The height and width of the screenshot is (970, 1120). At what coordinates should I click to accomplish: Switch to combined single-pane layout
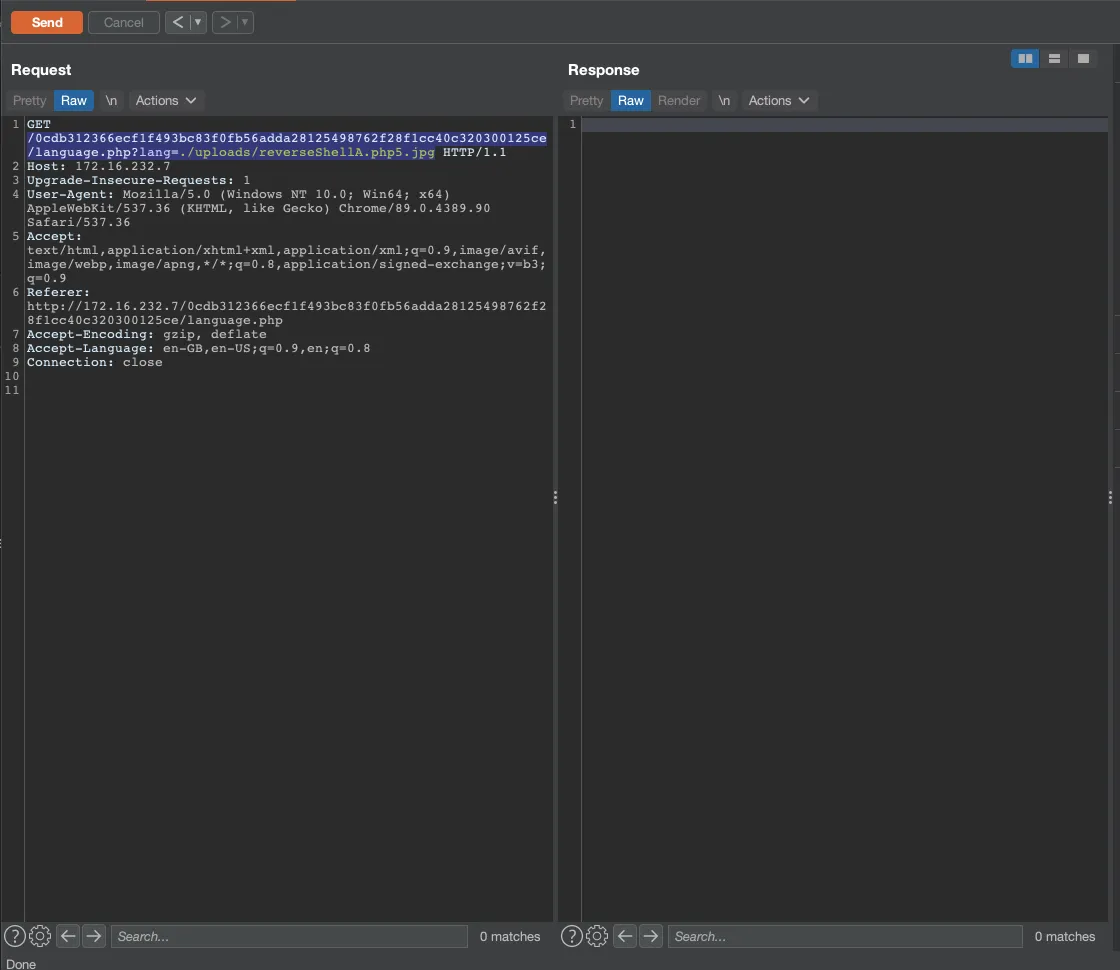1083,59
